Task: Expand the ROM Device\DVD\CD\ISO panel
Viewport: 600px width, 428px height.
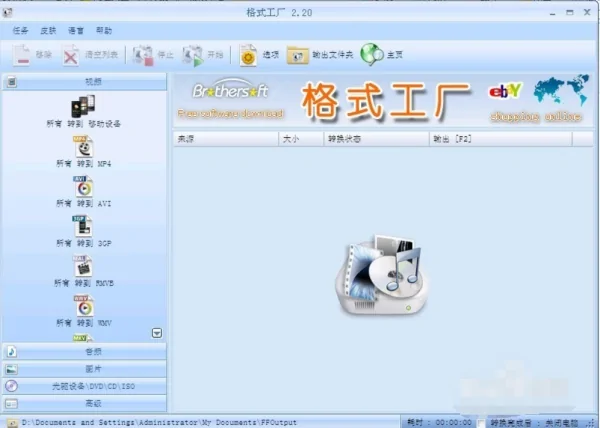Action: point(85,386)
